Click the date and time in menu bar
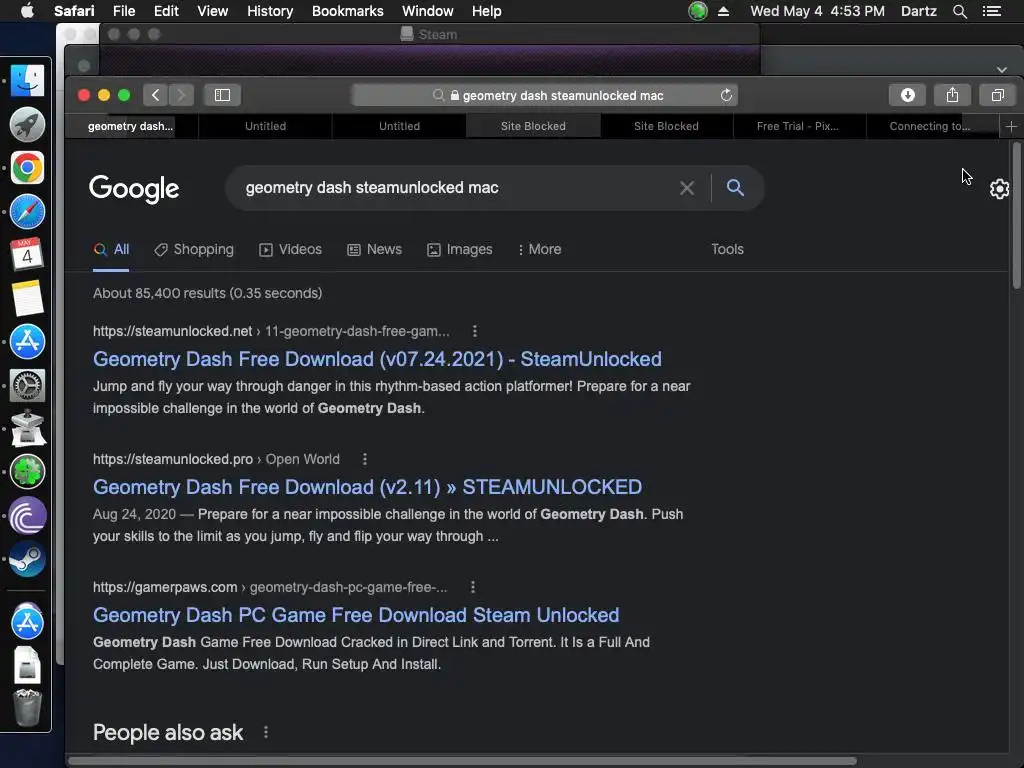Screen dimensions: 1024x768 (817, 11)
